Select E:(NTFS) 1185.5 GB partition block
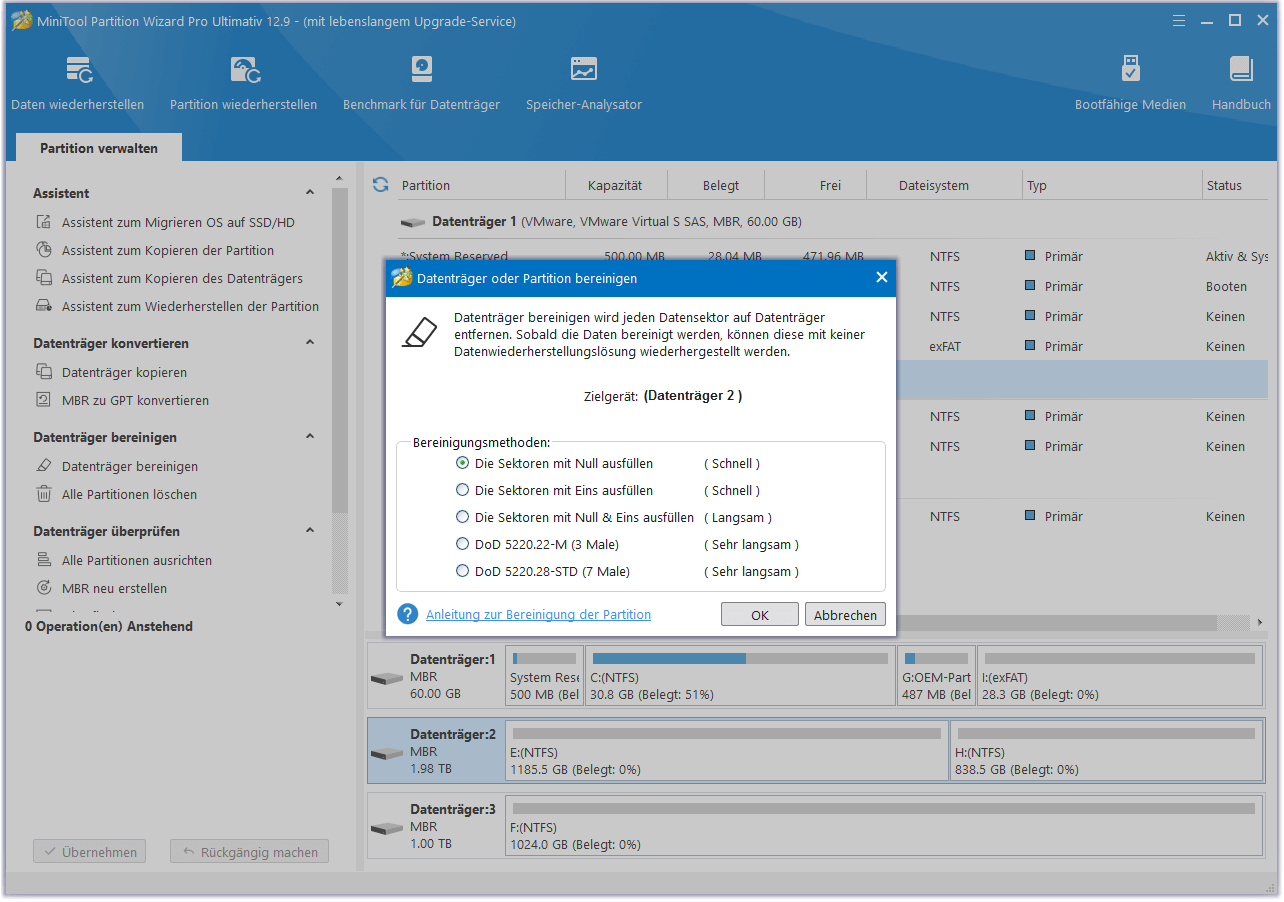This screenshot has height=902, width=1284. pyautogui.click(x=727, y=752)
